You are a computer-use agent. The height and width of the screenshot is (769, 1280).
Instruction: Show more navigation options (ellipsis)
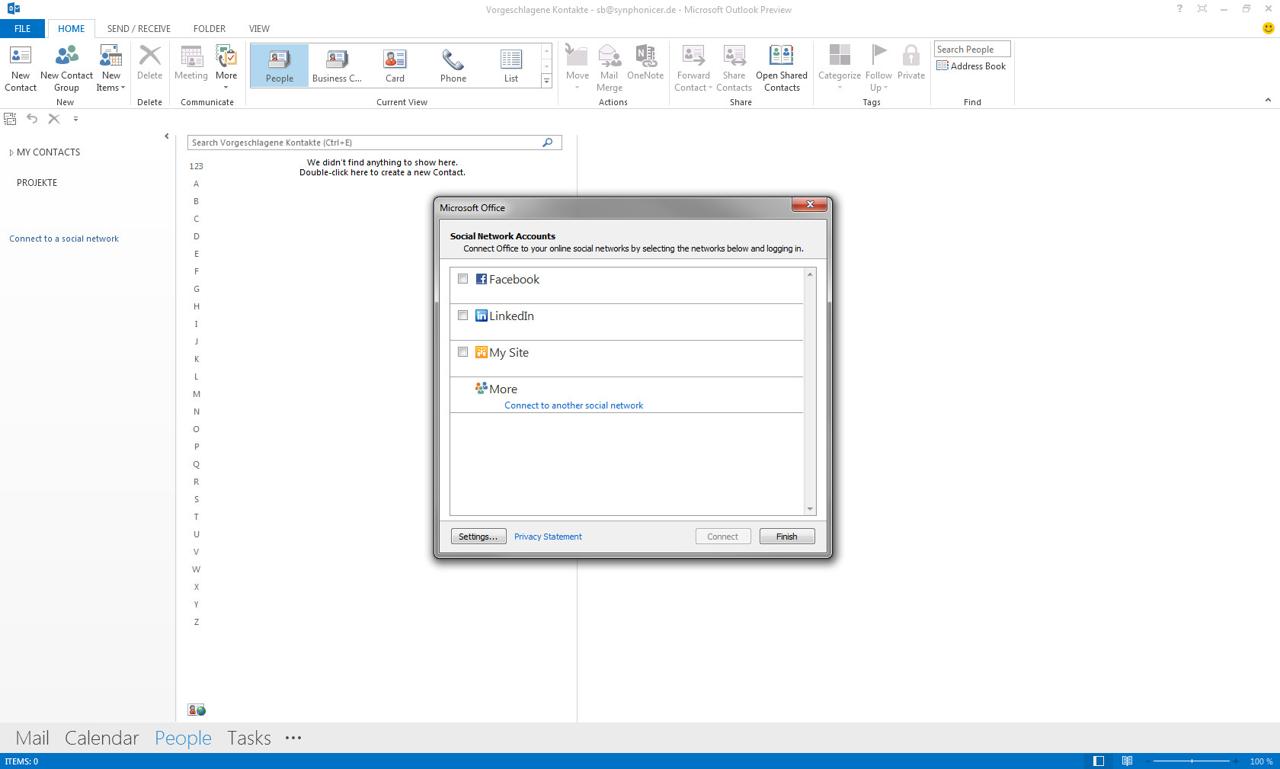point(293,738)
